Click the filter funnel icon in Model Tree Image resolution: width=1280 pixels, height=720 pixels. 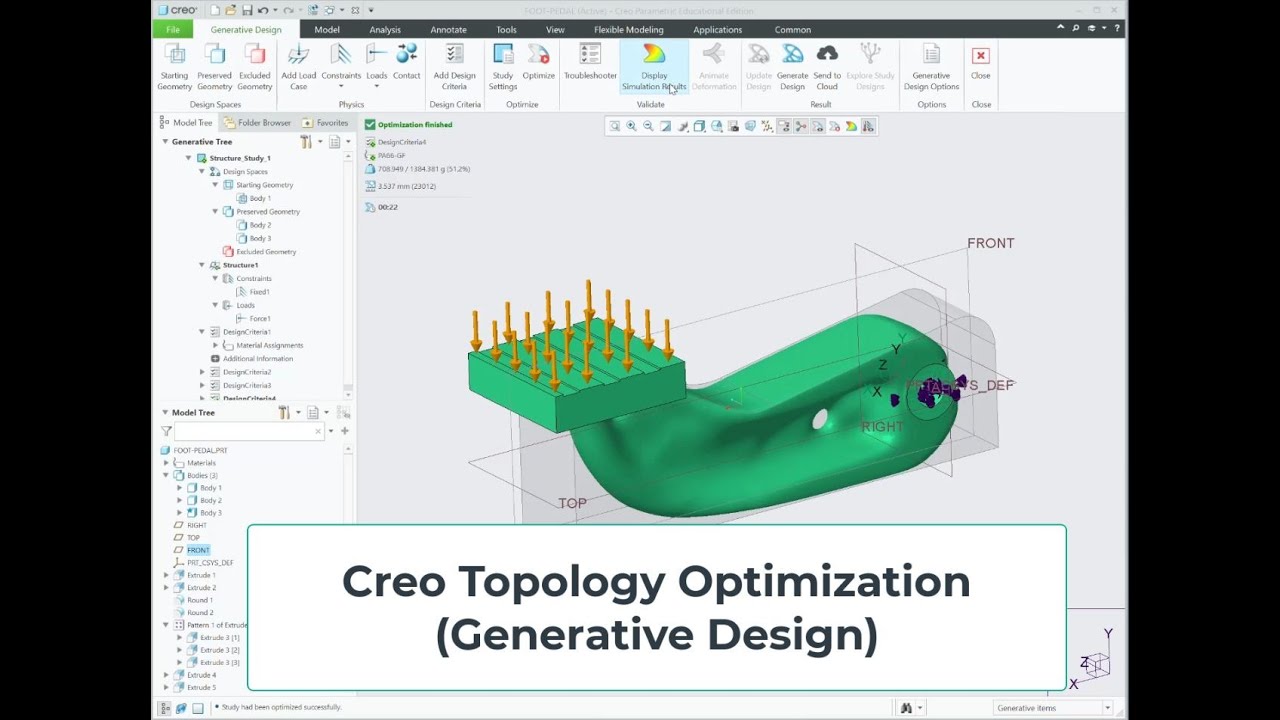[x=166, y=431]
